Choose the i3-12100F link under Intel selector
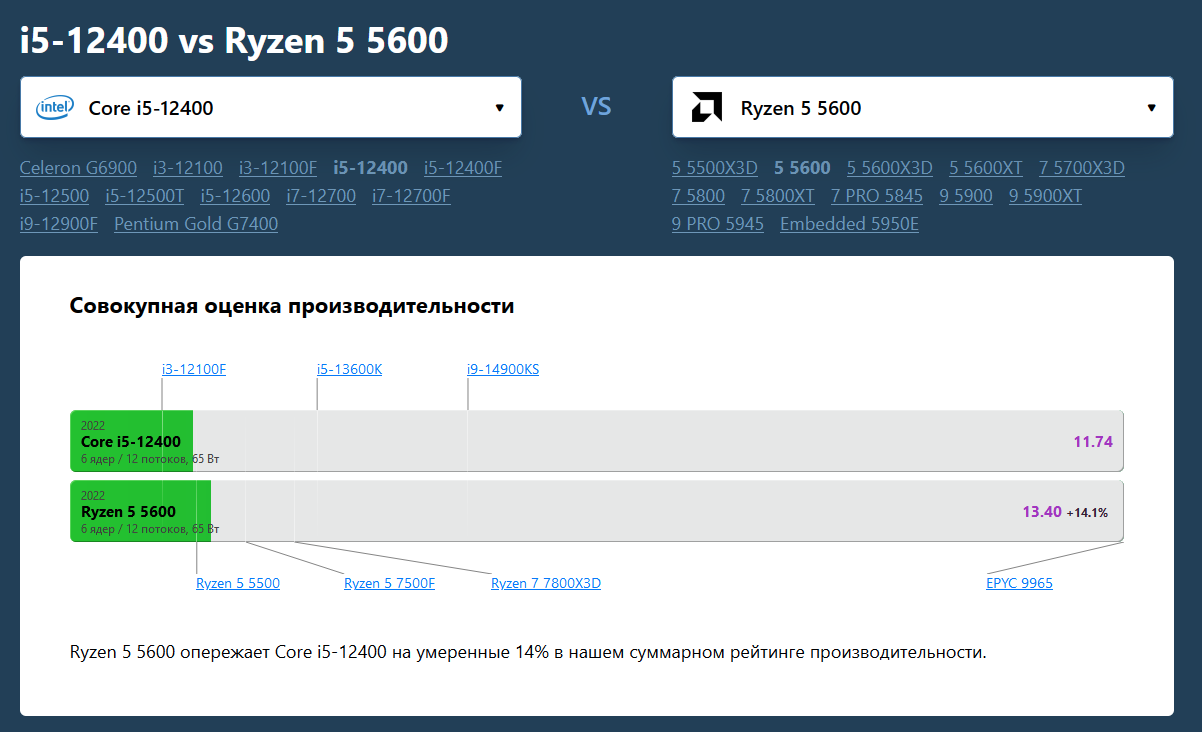The height and width of the screenshot is (732, 1202). tap(278, 168)
